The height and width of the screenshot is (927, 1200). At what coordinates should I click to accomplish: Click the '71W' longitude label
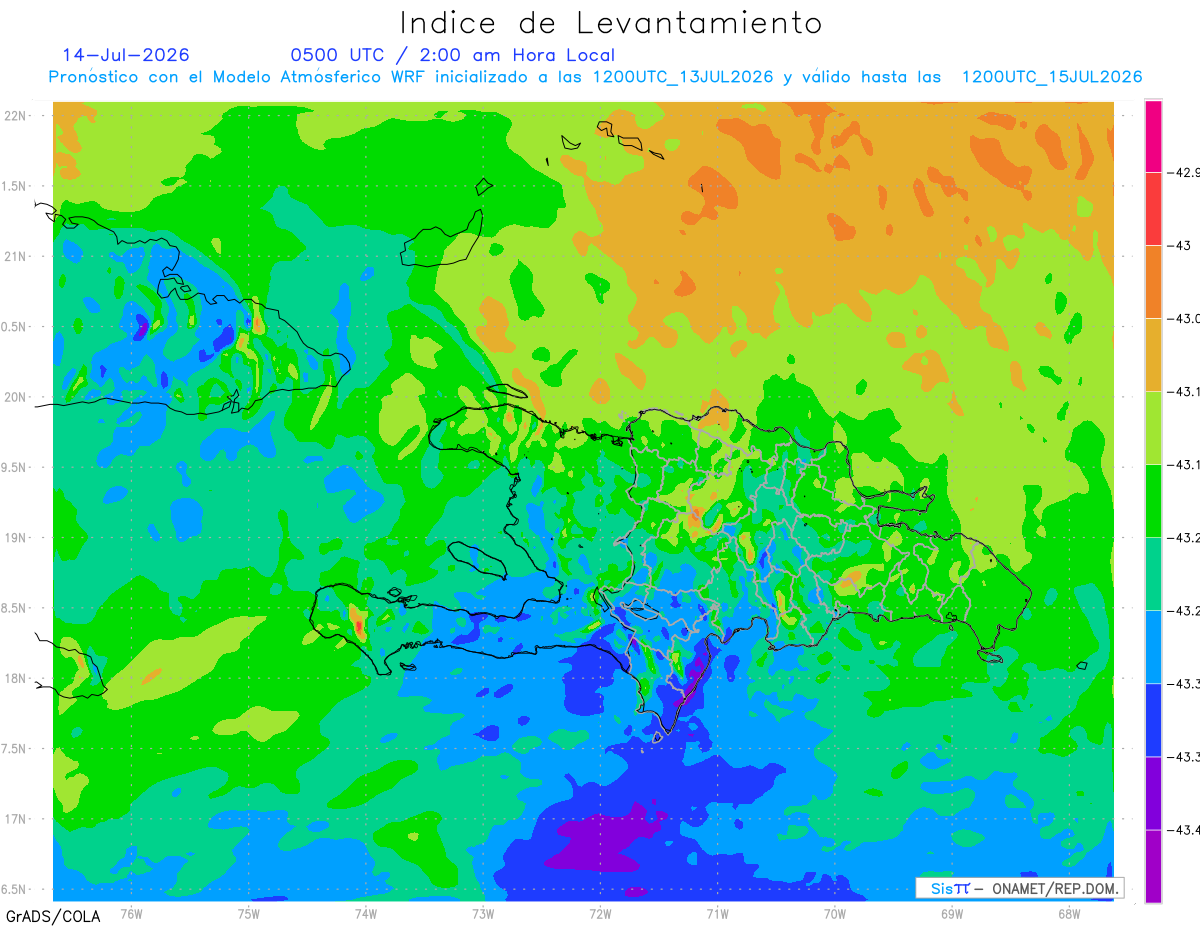(717, 914)
